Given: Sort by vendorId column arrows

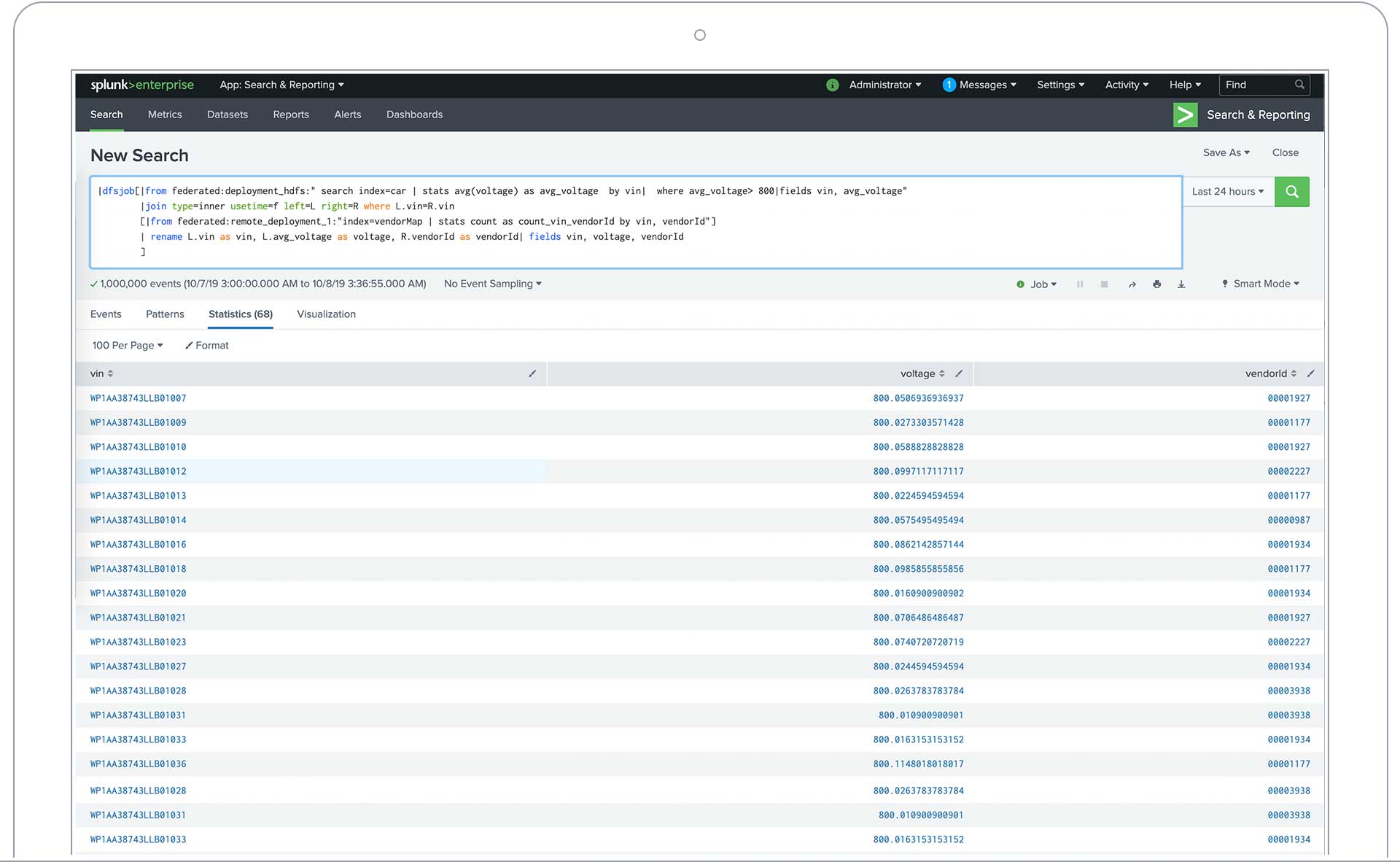Looking at the screenshot, I should [x=1294, y=373].
